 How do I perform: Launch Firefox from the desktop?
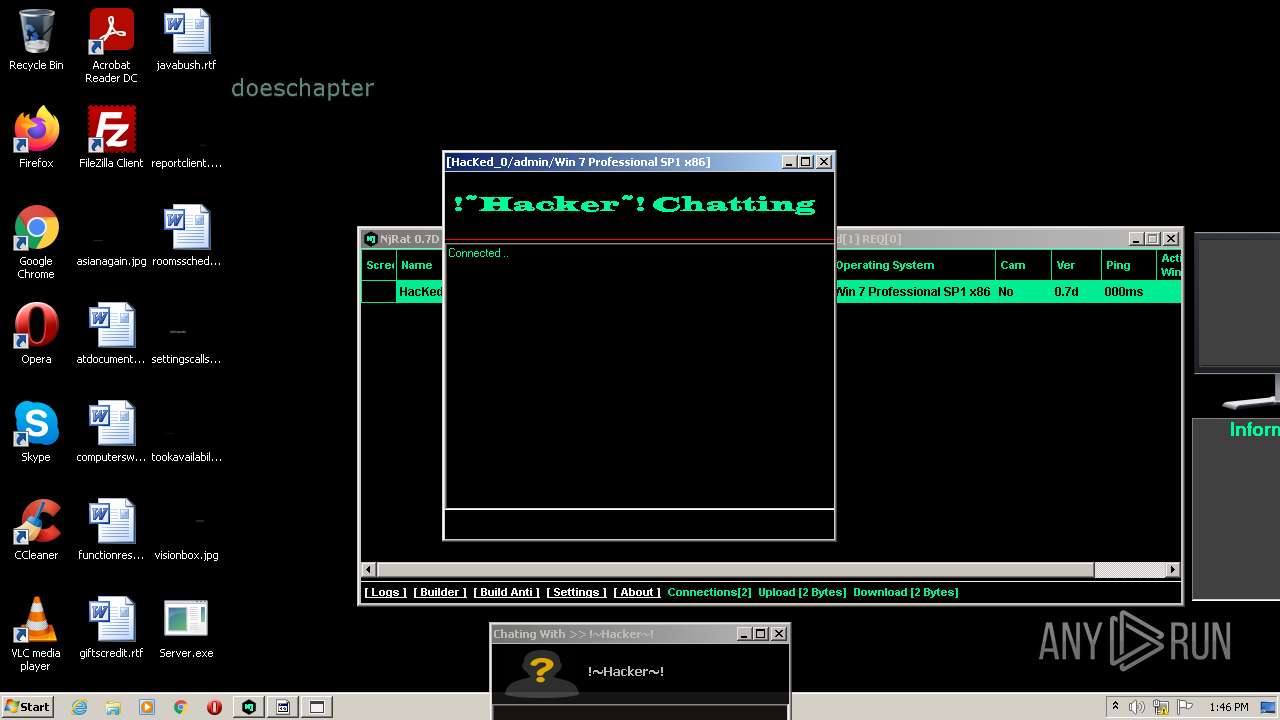click(x=36, y=138)
